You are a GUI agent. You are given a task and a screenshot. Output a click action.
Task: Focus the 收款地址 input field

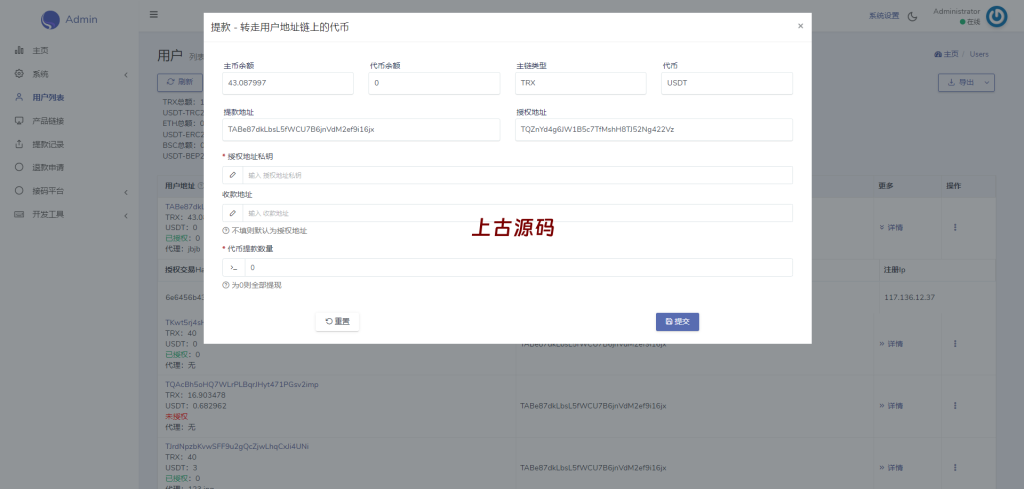[x=517, y=213]
